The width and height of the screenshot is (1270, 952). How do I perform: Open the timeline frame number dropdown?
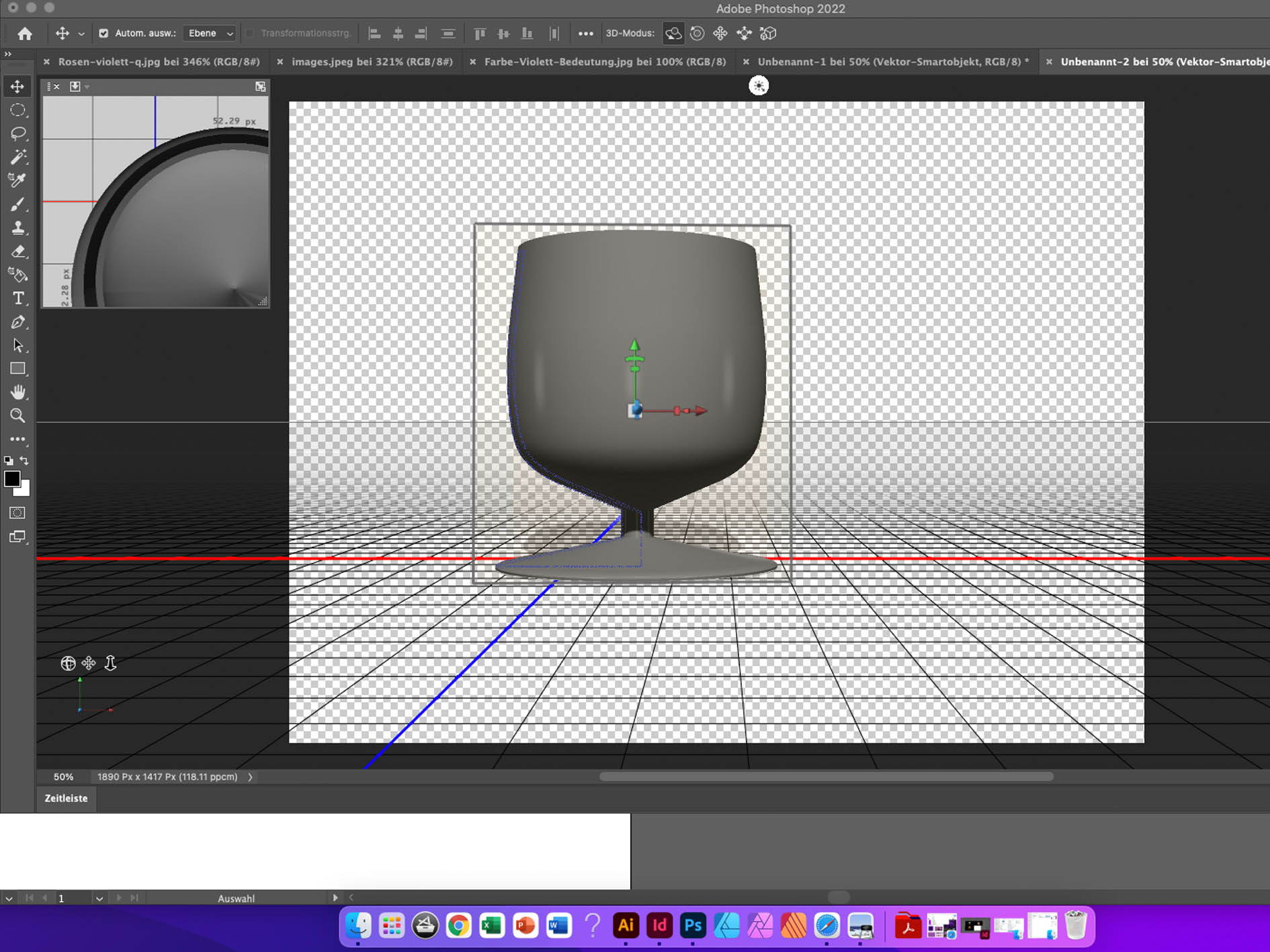click(x=99, y=898)
